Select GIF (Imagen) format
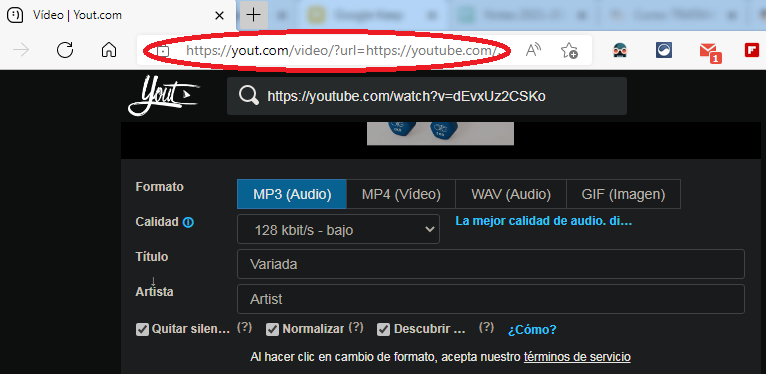766x374 pixels. (623, 194)
